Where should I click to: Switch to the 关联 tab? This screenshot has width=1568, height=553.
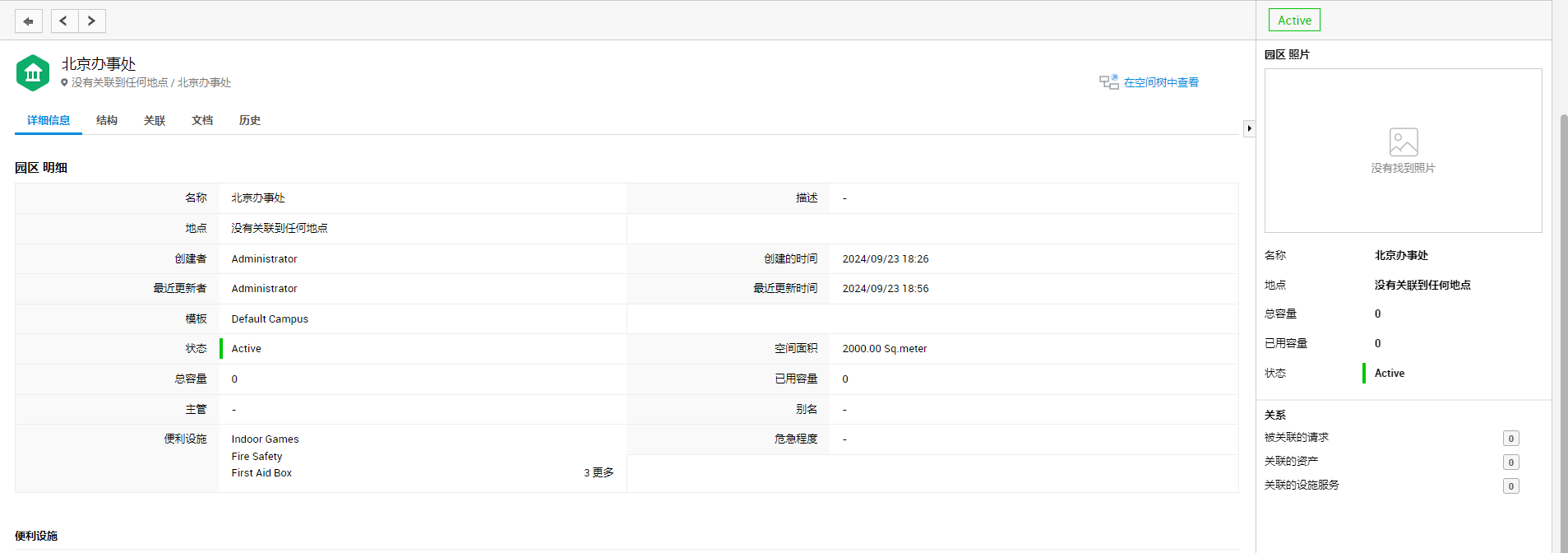pos(155,120)
